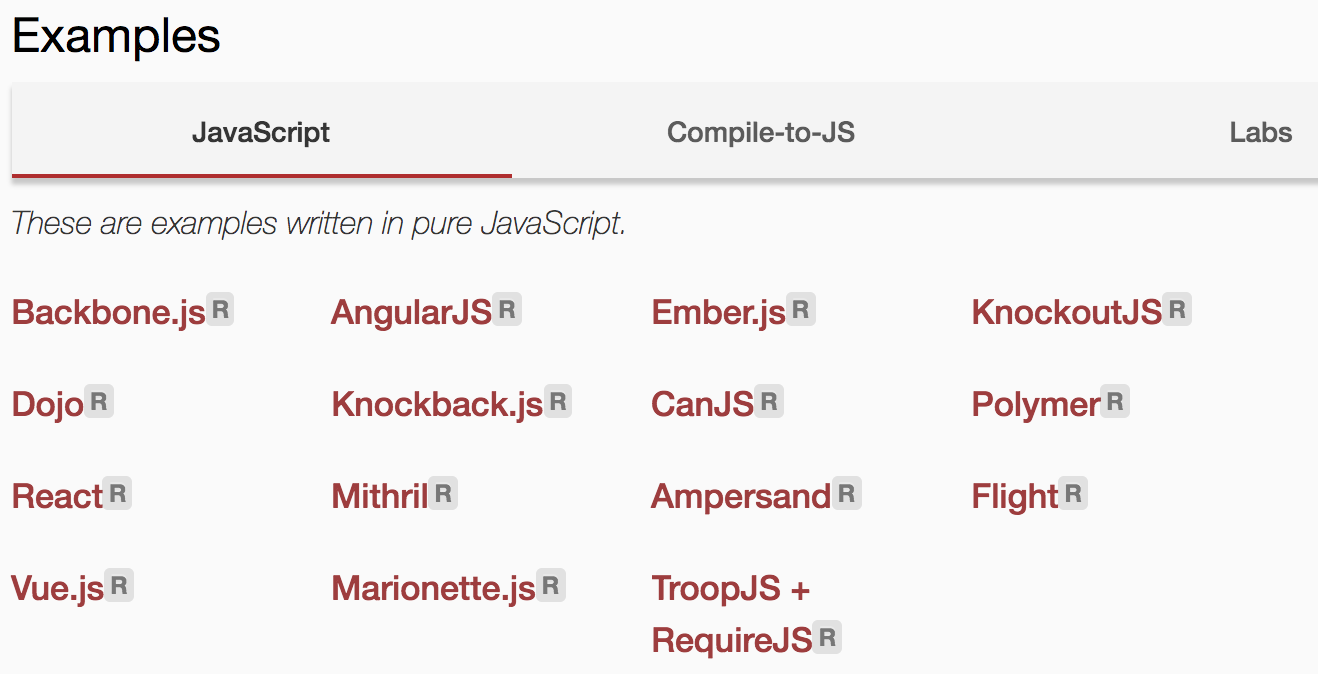Screen dimensions: 1318x674
Task: Click the R badge beside RequireJS
Action: pos(827,637)
